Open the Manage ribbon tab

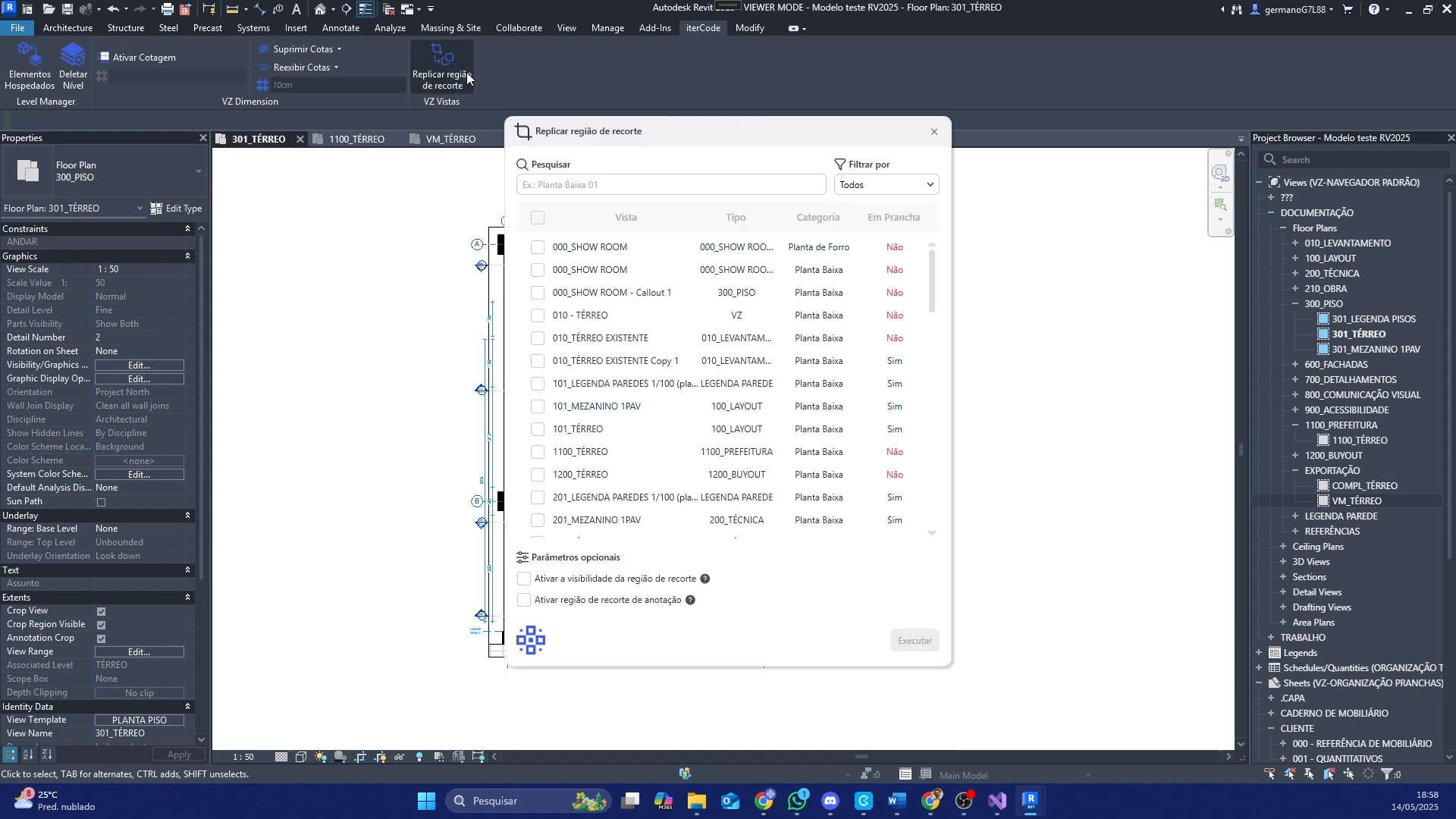607,28
